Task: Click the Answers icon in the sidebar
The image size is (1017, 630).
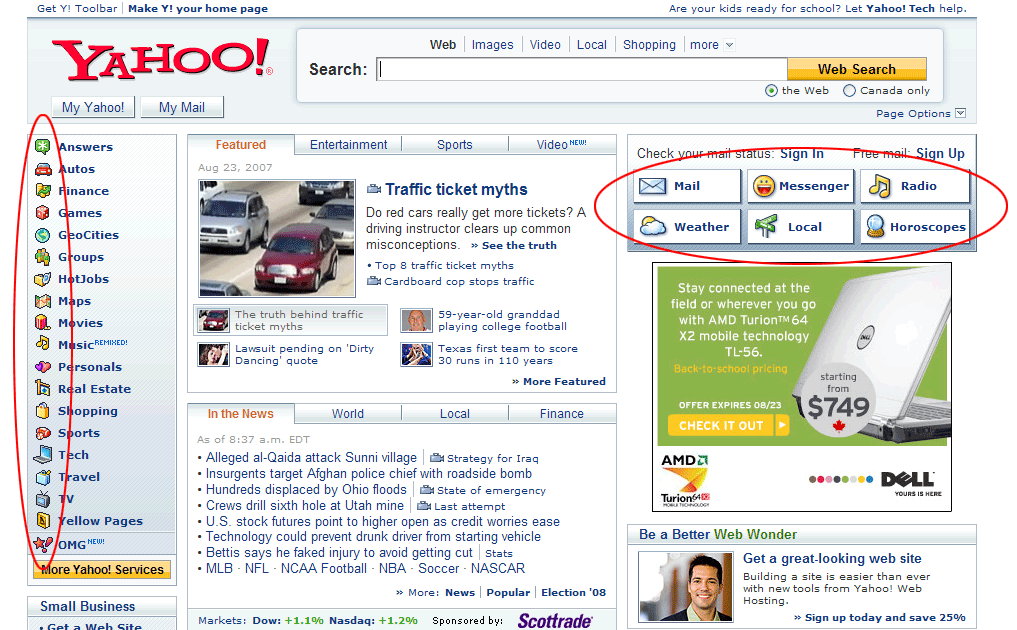Action: [x=43, y=147]
